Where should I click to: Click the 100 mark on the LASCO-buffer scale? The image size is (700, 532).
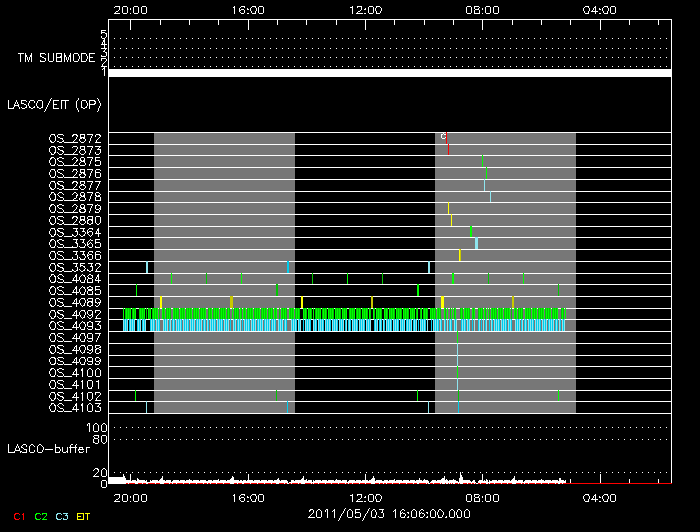coord(100,428)
